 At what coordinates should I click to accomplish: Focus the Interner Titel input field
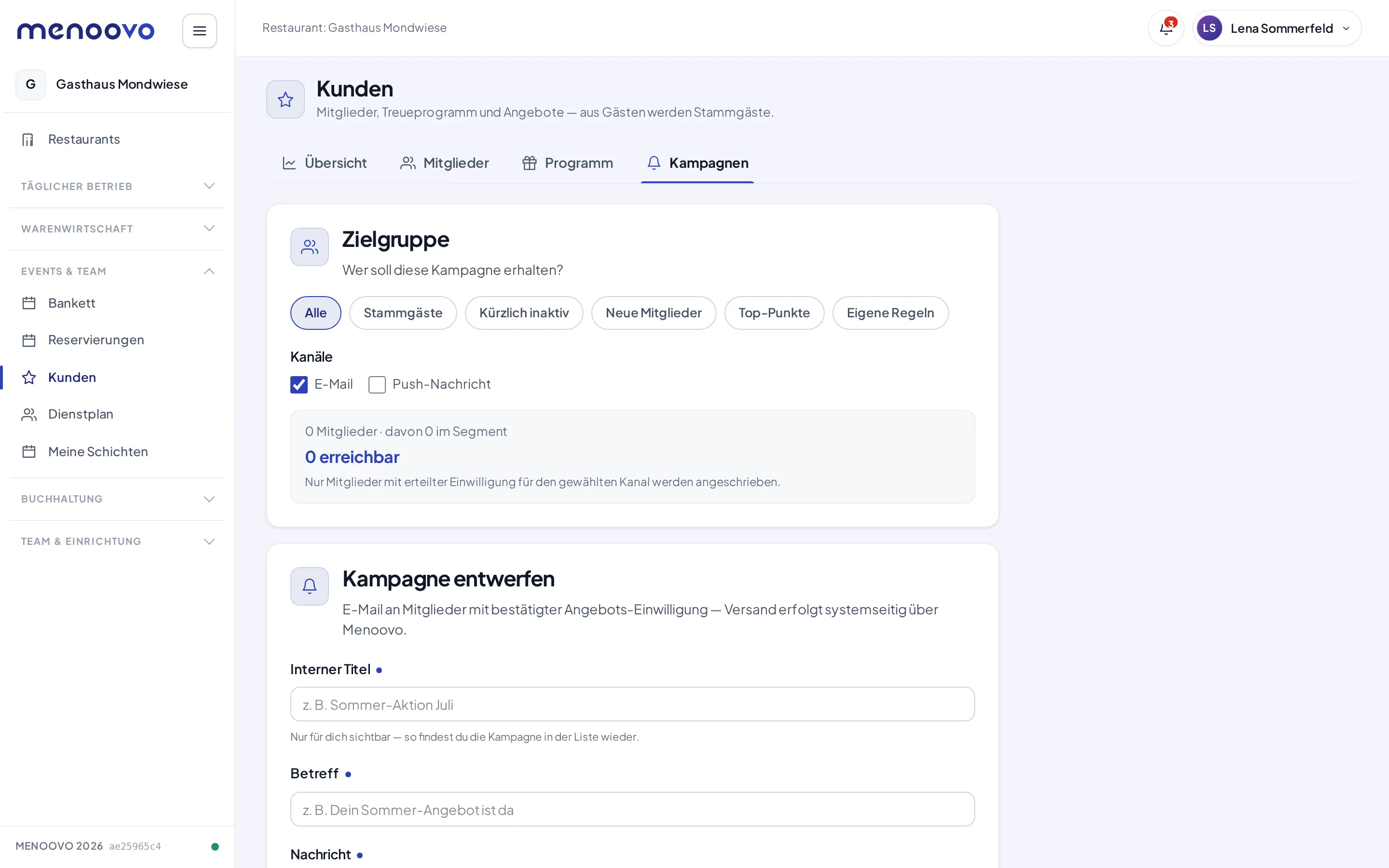click(x=632, y=705)
